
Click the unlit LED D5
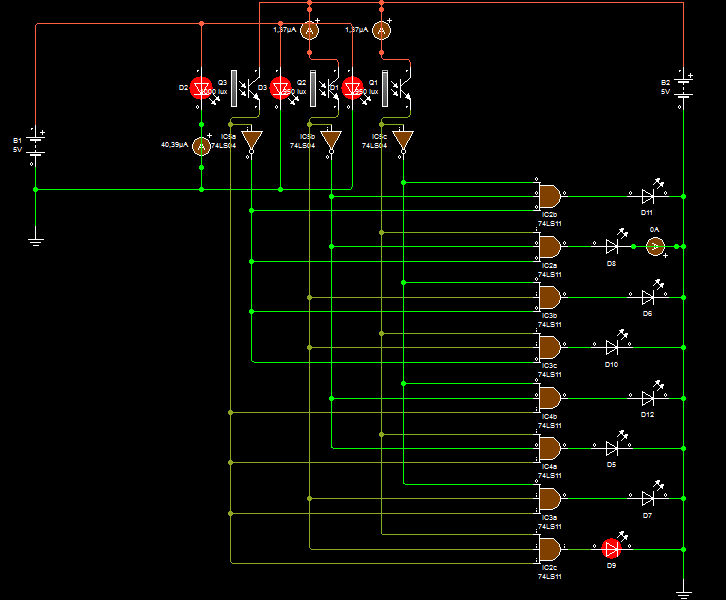612,448
